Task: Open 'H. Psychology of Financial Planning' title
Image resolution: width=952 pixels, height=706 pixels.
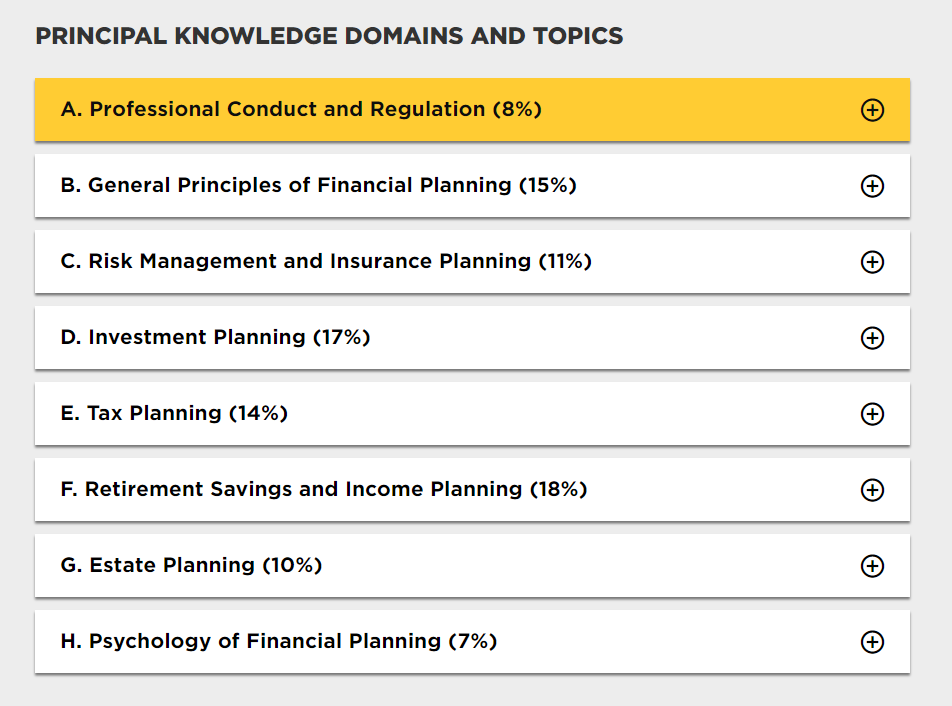Action: point(279,641)
